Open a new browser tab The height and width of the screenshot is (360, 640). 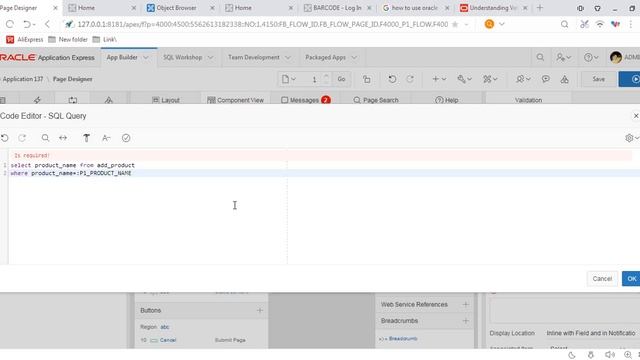[540, 8]
